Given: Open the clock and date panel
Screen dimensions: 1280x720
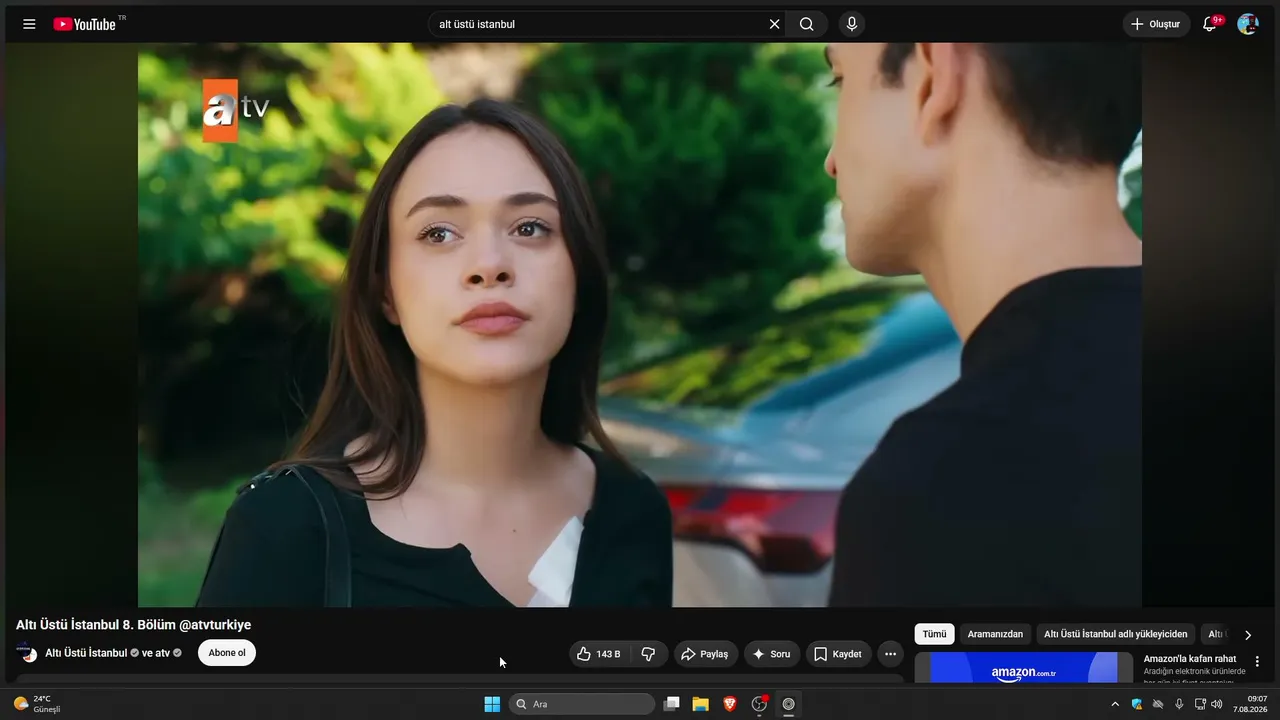Looking at the screenshot, I should click(x=1250, y=704).
